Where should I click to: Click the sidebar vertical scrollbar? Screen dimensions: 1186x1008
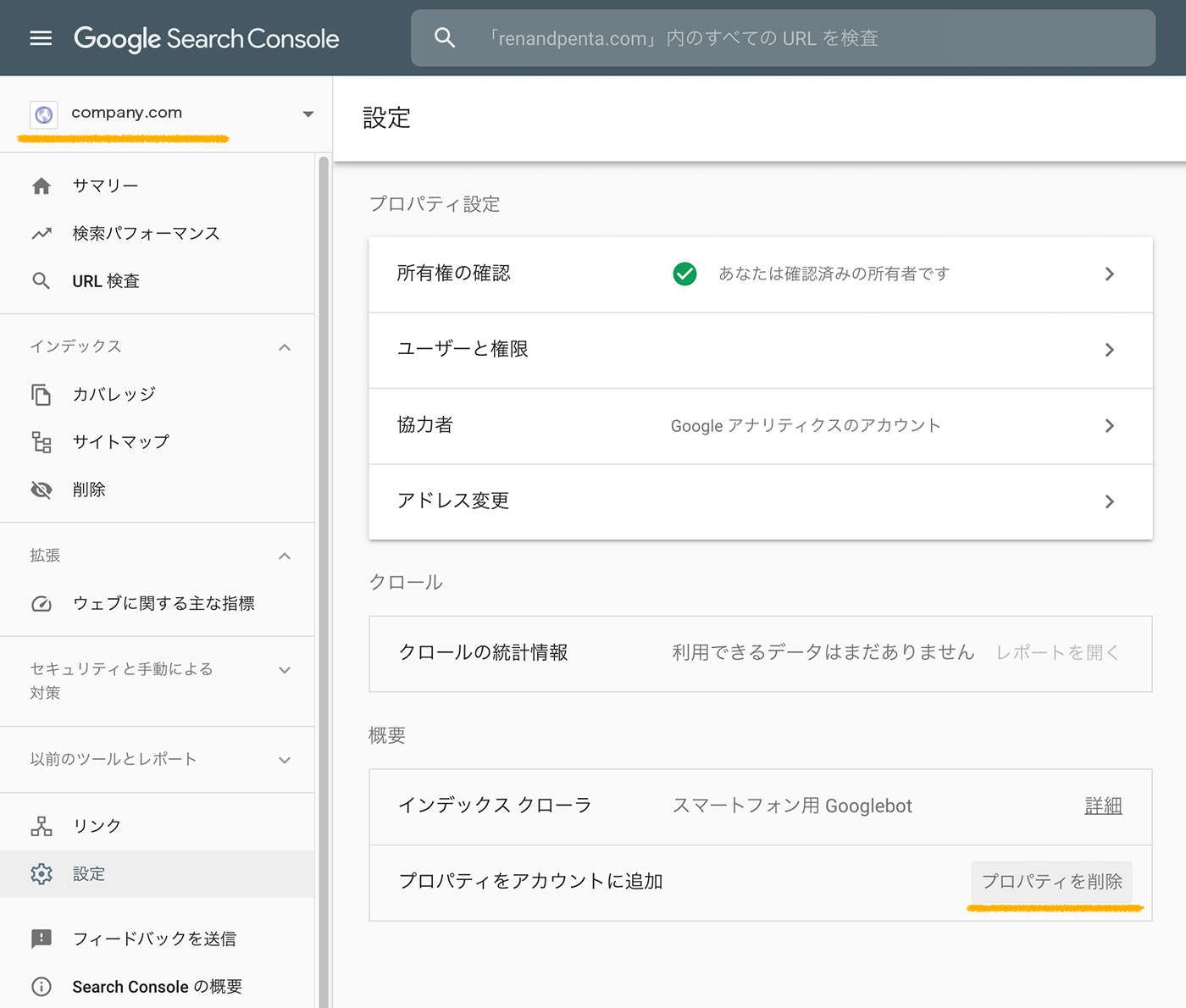coord(323,581)
